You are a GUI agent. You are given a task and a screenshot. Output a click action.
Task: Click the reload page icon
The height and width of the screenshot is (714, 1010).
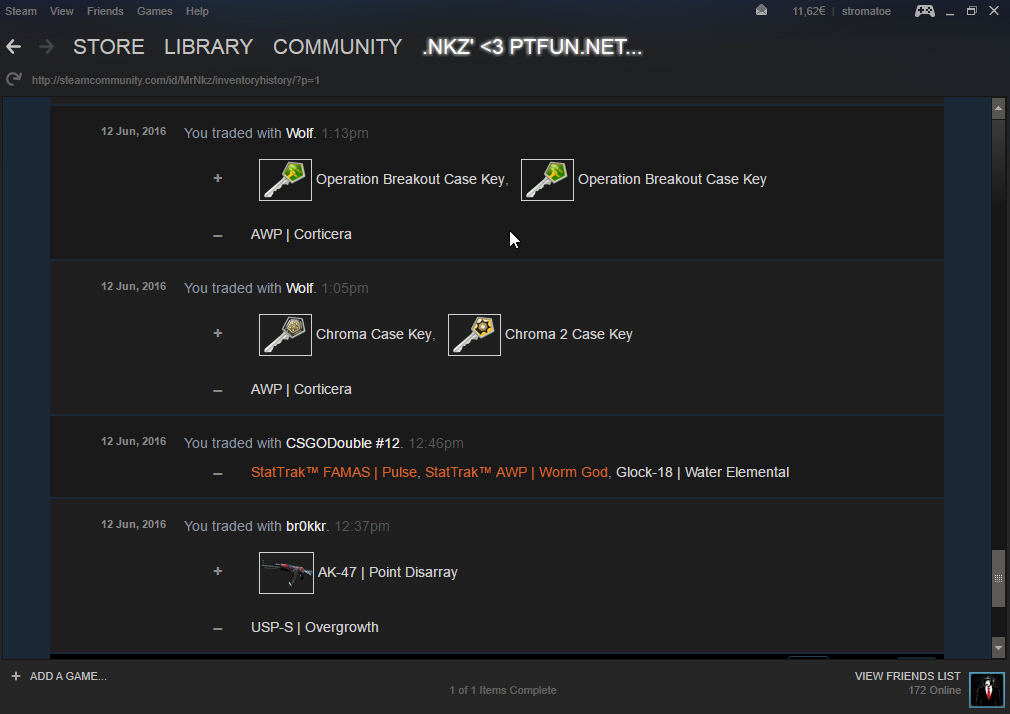[x=13, y=80]
